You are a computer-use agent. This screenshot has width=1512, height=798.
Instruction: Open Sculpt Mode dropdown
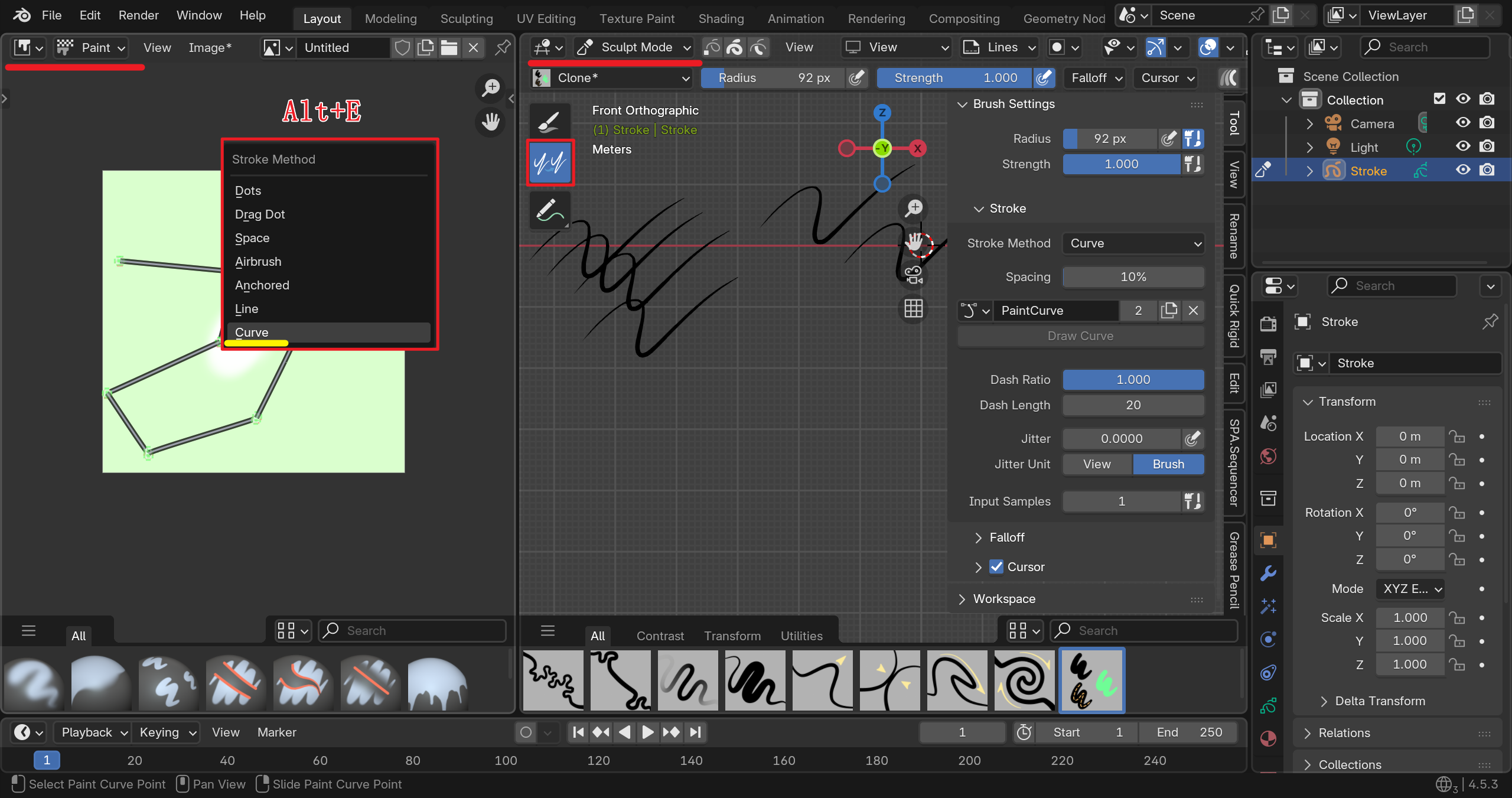[x=635, y=47]
